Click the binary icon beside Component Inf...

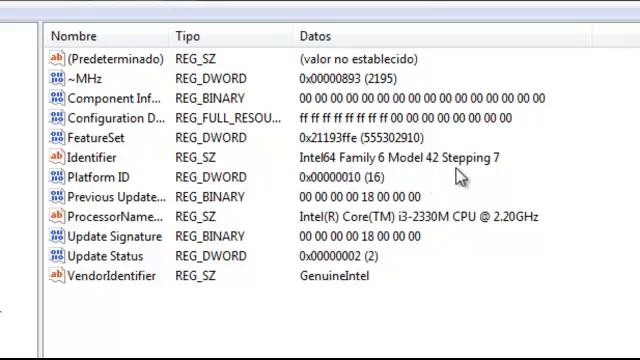[57, 98]
